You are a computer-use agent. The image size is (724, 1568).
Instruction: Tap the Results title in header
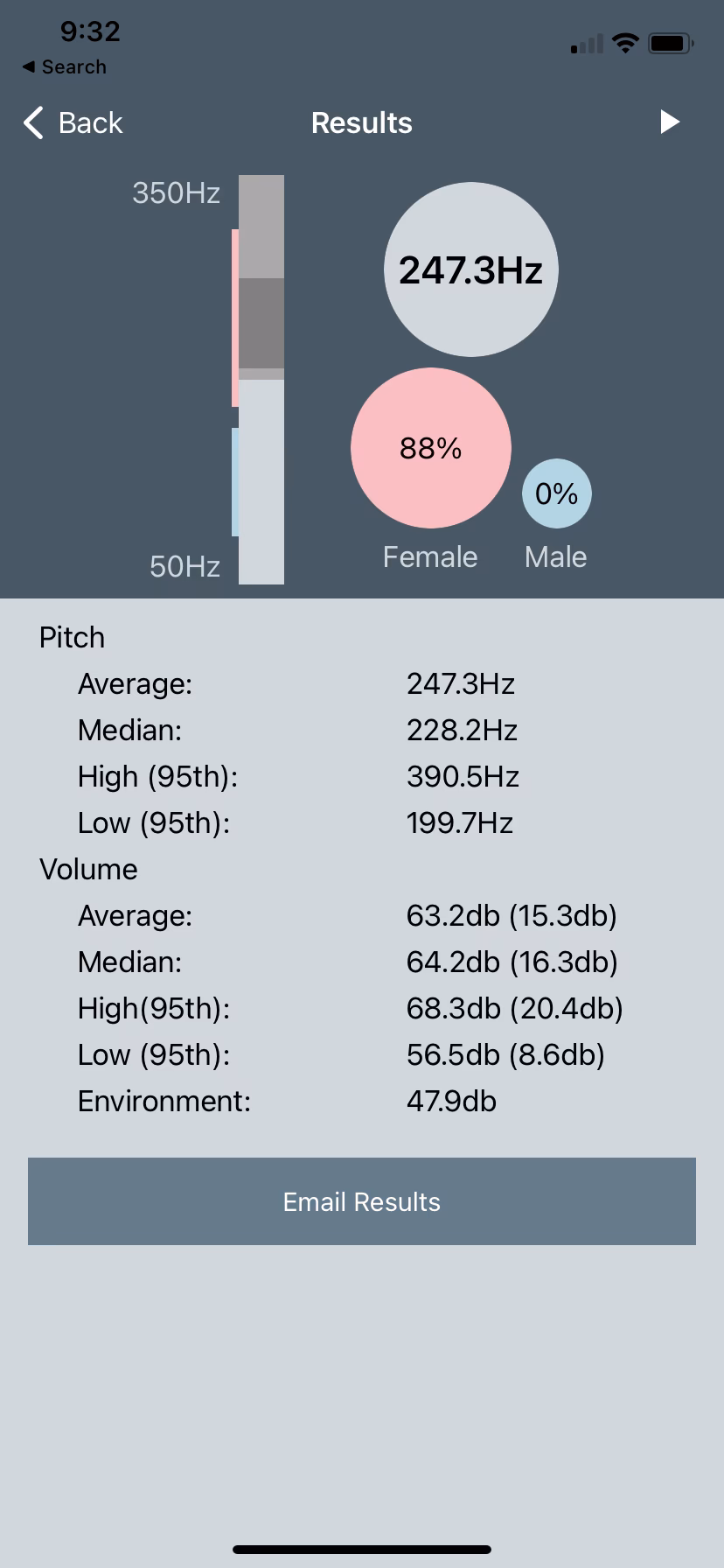[x=362, y=123]
